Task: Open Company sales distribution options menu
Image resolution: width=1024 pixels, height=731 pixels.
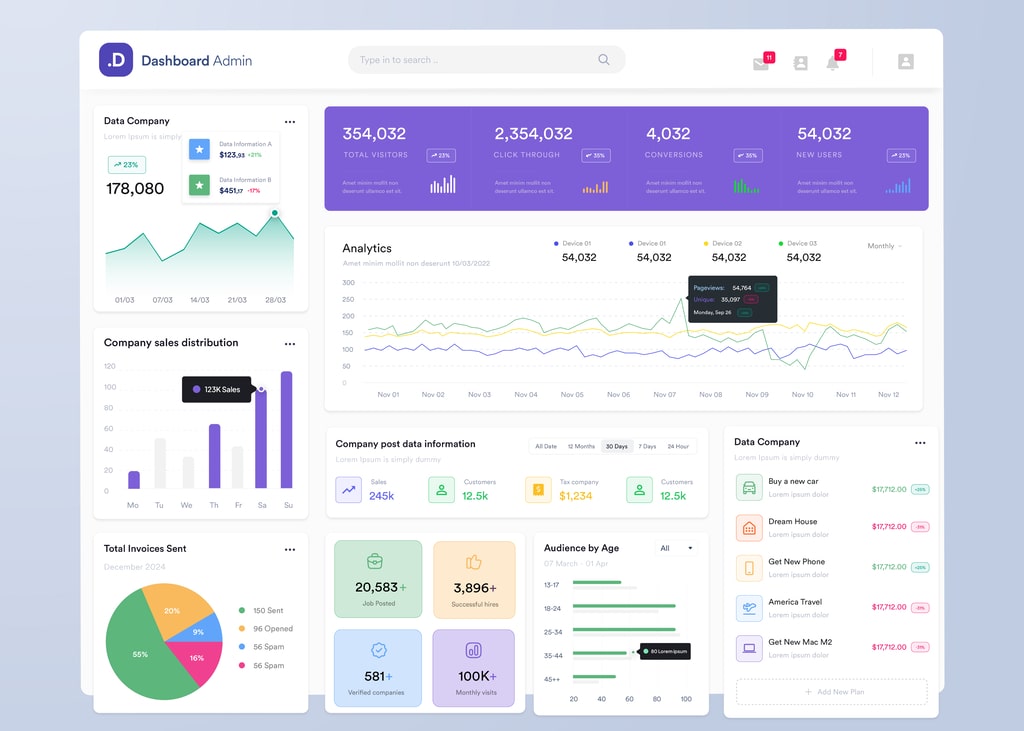Action: tap(290, 344)
